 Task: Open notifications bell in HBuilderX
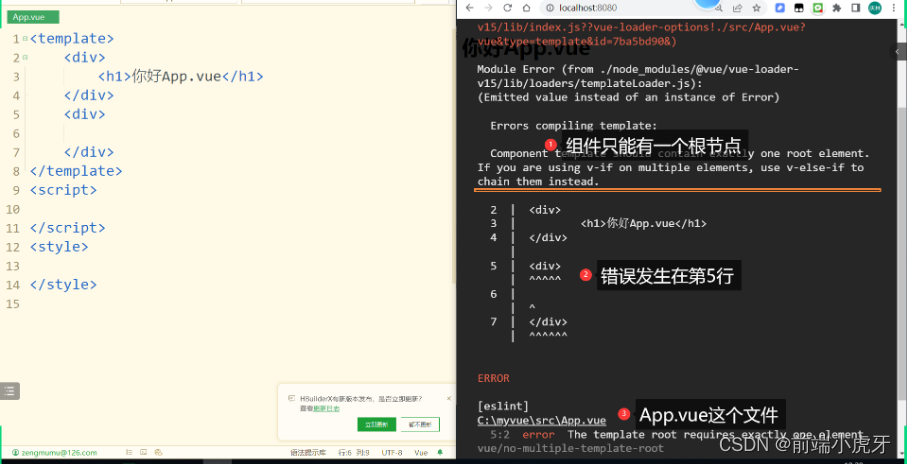tap(440, 452)
